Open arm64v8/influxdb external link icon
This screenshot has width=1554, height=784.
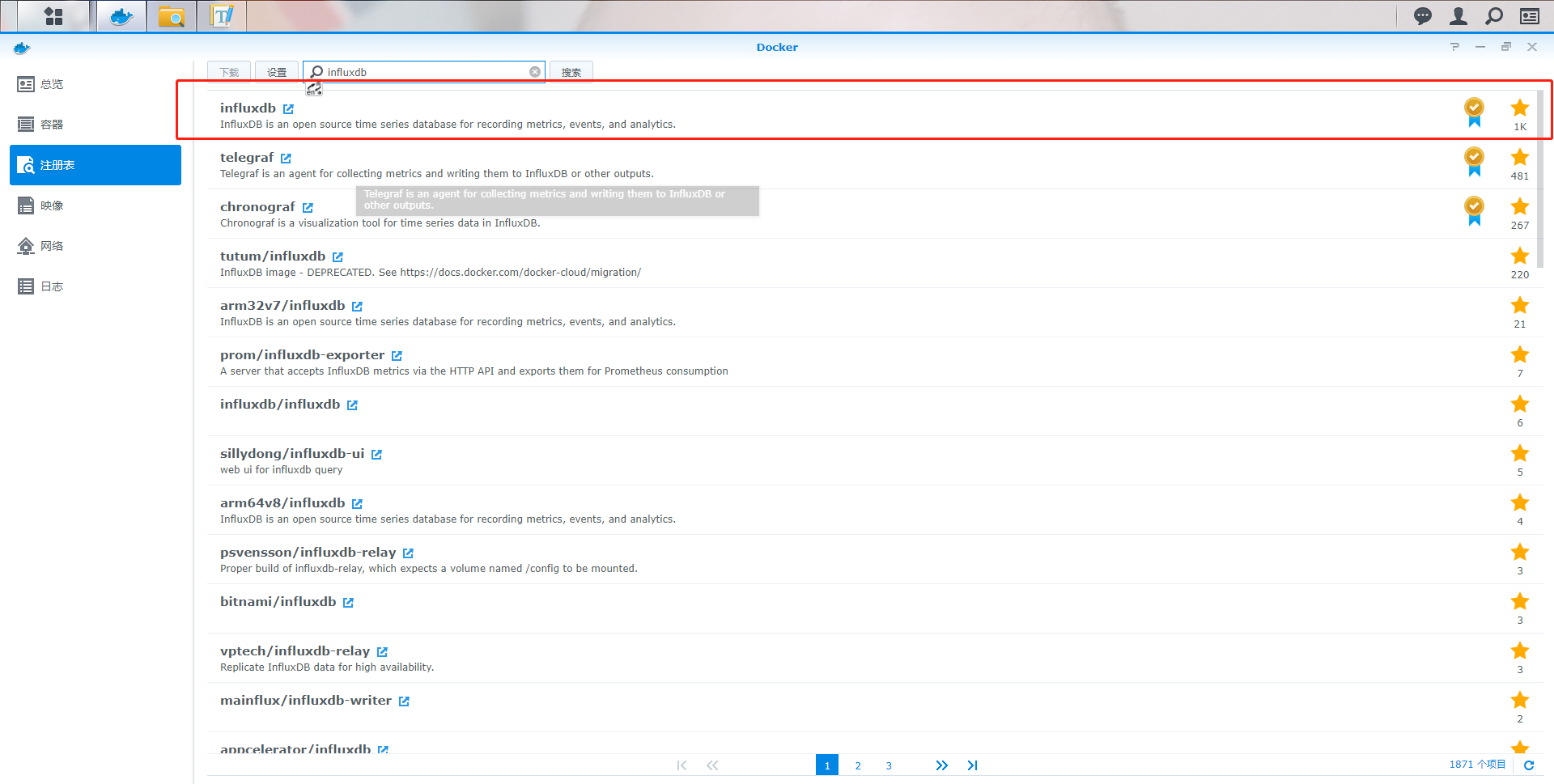click(357, 503)
